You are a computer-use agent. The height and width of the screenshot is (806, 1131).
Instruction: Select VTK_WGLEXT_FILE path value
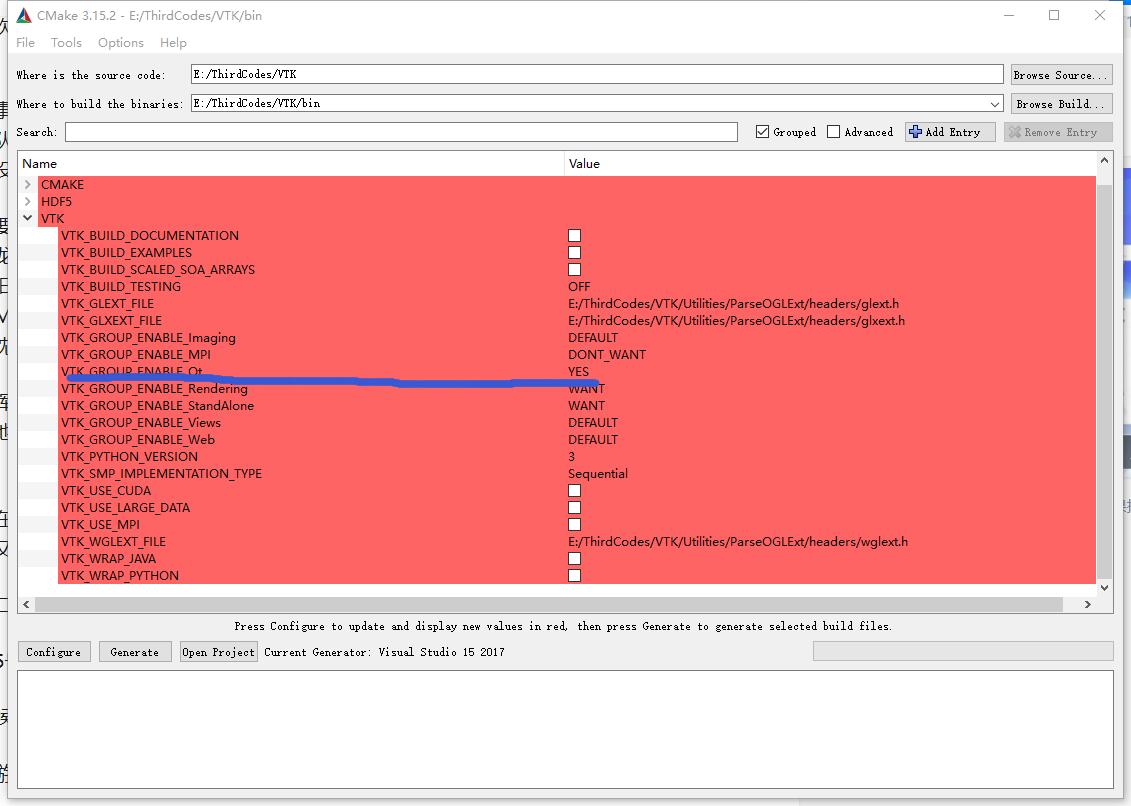click(x=738, y=541)
